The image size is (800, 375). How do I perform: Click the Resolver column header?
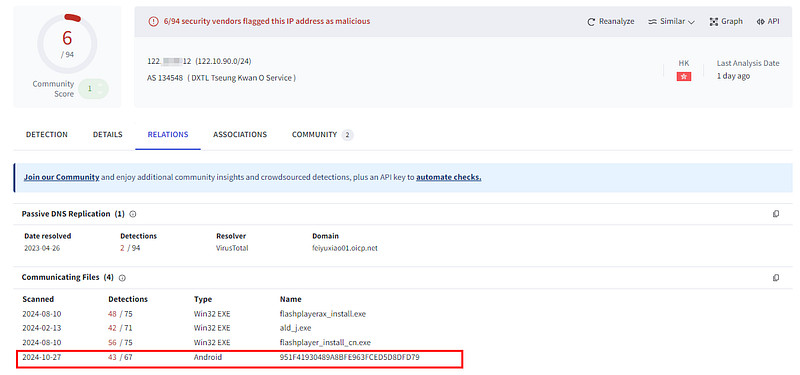[231, 236]
